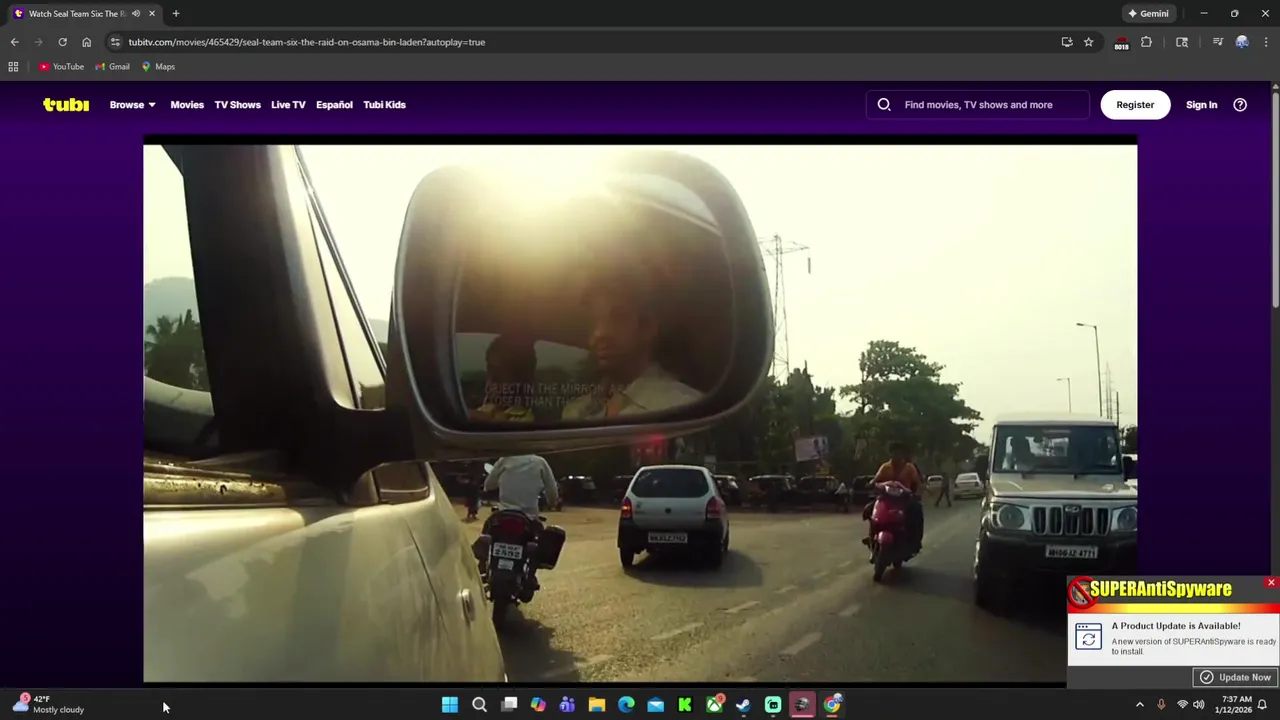Open the clock showing 7:37 AM
This screenshot has height=720, width=1280.
point(1232,705)
